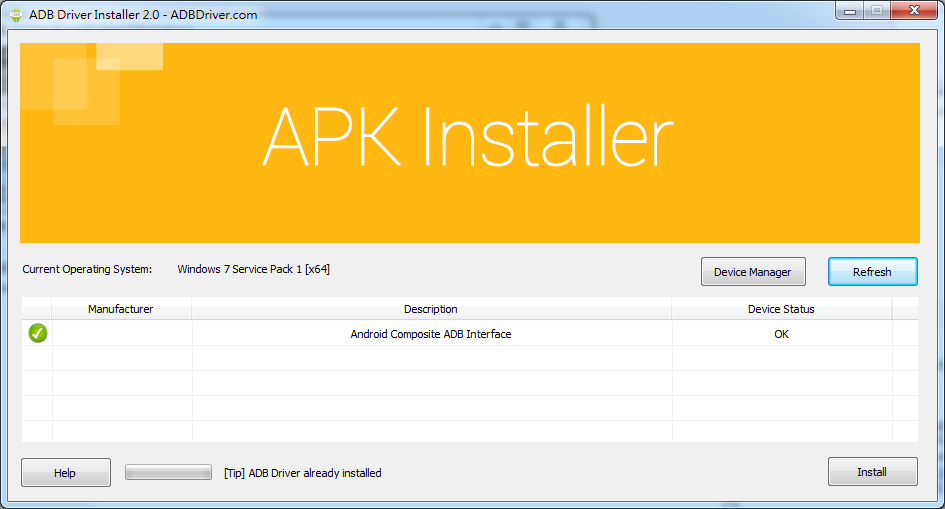The width and height of the screenshot is (945, 509).
Task: Click Windows 7 Service Pack 1 text
Action: [253, 269]
